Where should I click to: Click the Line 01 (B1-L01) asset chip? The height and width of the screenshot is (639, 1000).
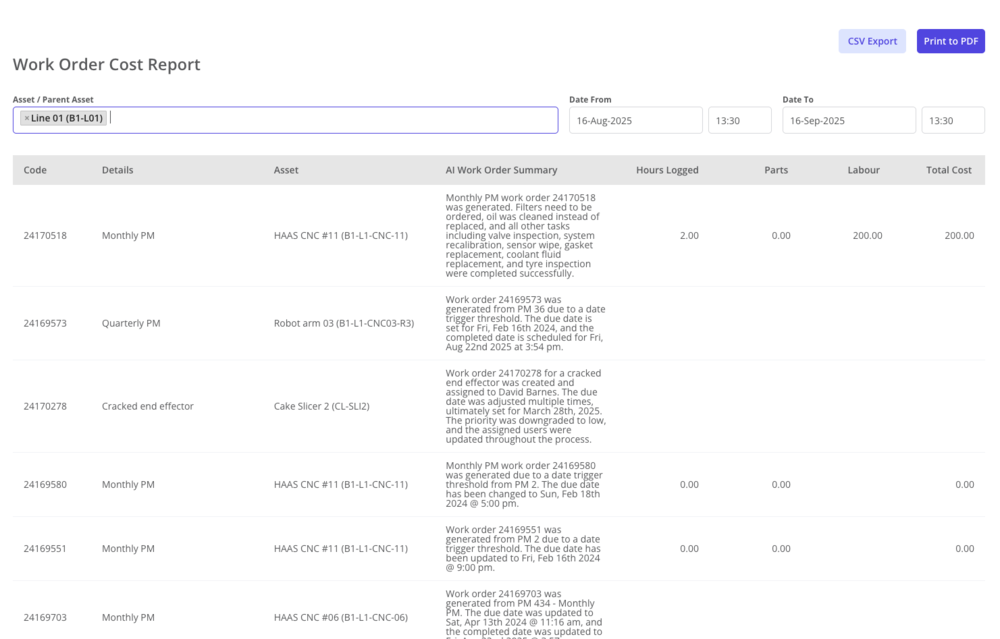pos(63,118)
